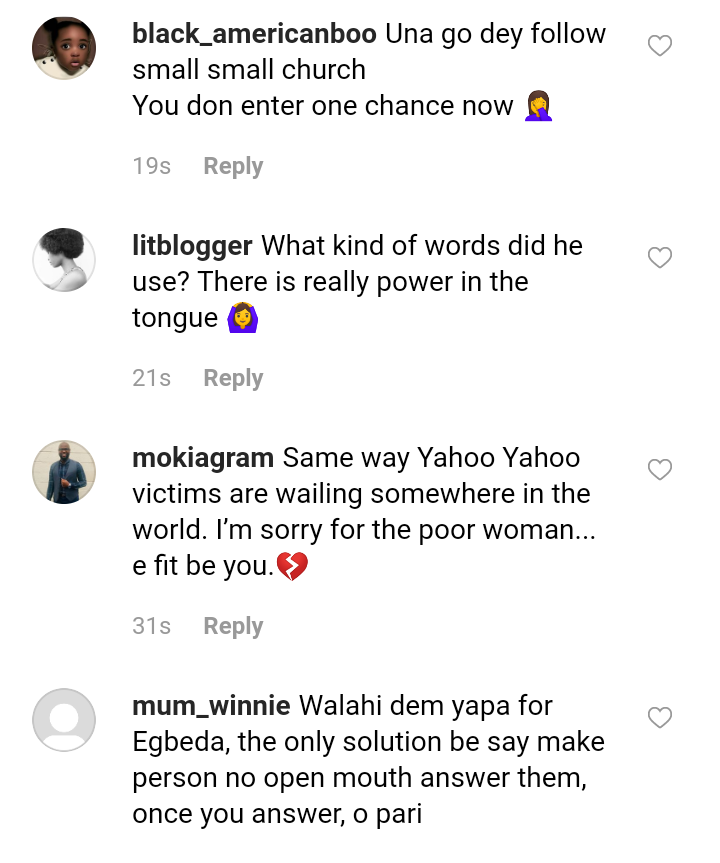Go to mokiagram's profile via username
Image resolution: width=720 pixels, height=863 pixels.
coord(203,458)
